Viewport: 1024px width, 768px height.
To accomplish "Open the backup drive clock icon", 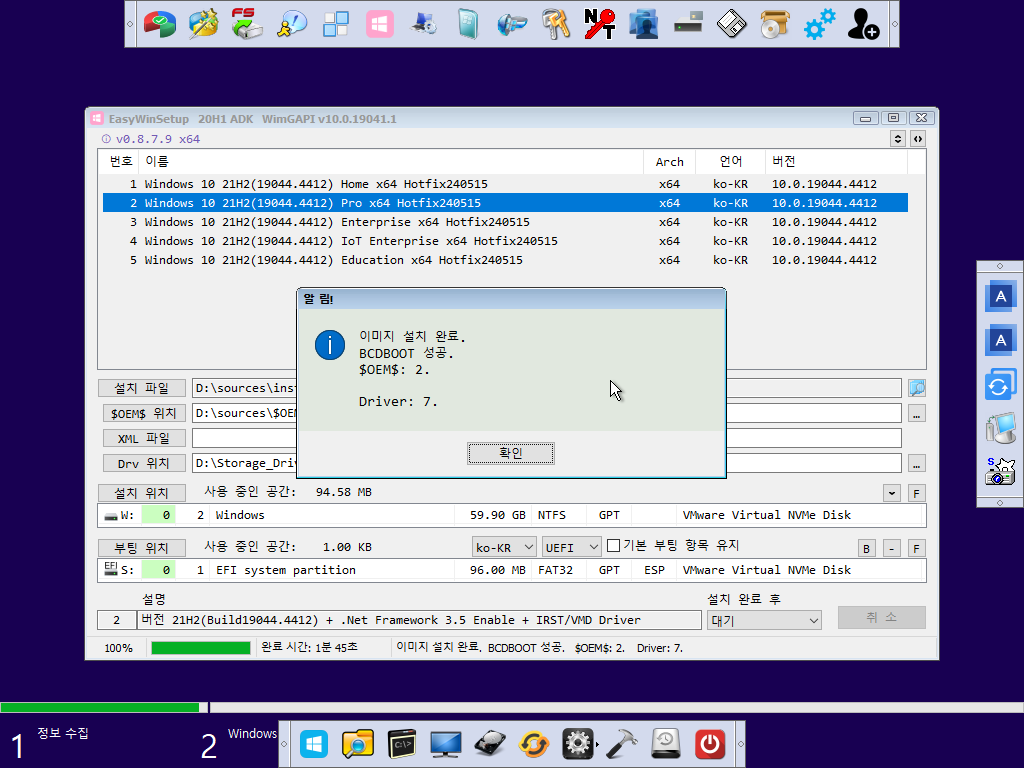I will pos(665,744).
